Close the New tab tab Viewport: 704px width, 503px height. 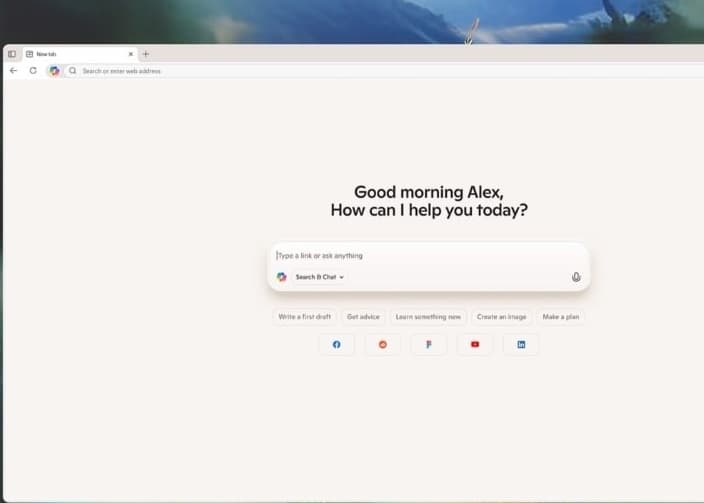pyautogui.click(x=131, y=54)
